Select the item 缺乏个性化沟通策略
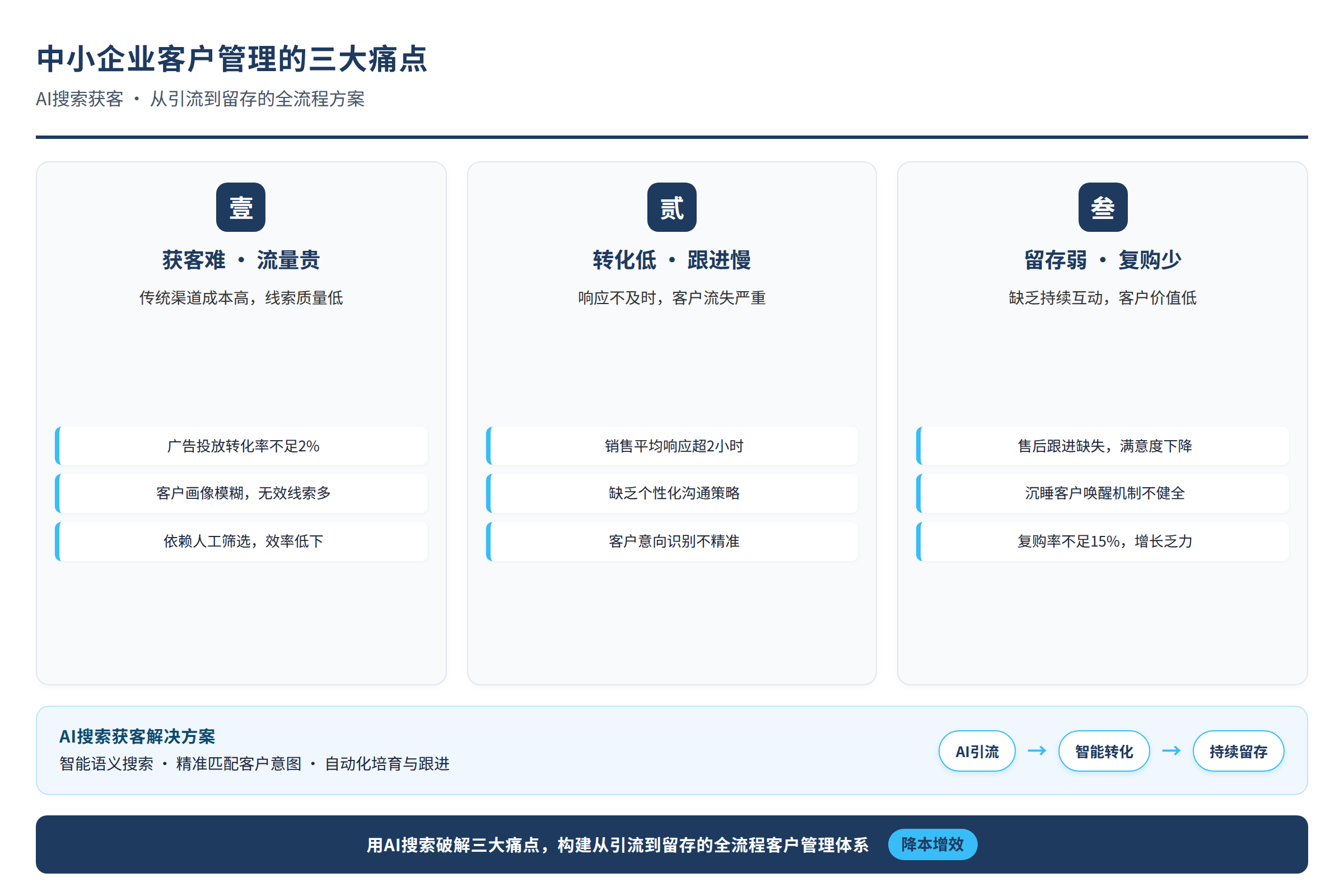 (x=672, y=493)
